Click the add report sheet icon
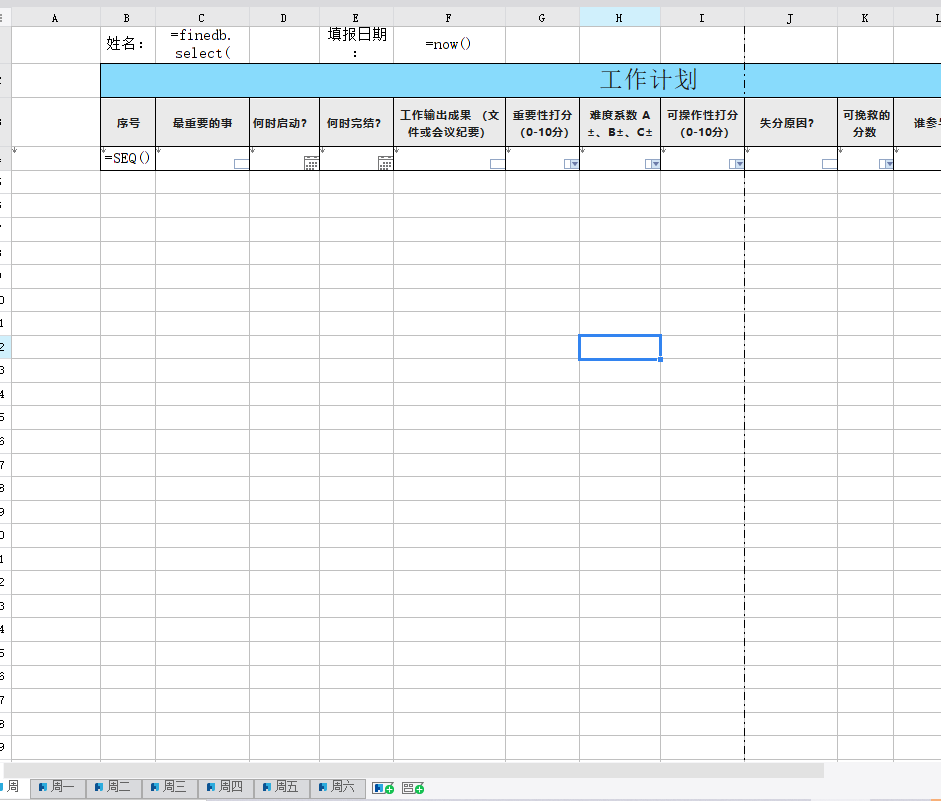Viewport: 941px width, 801px height. pyautogui.click(x=383, y=788)
